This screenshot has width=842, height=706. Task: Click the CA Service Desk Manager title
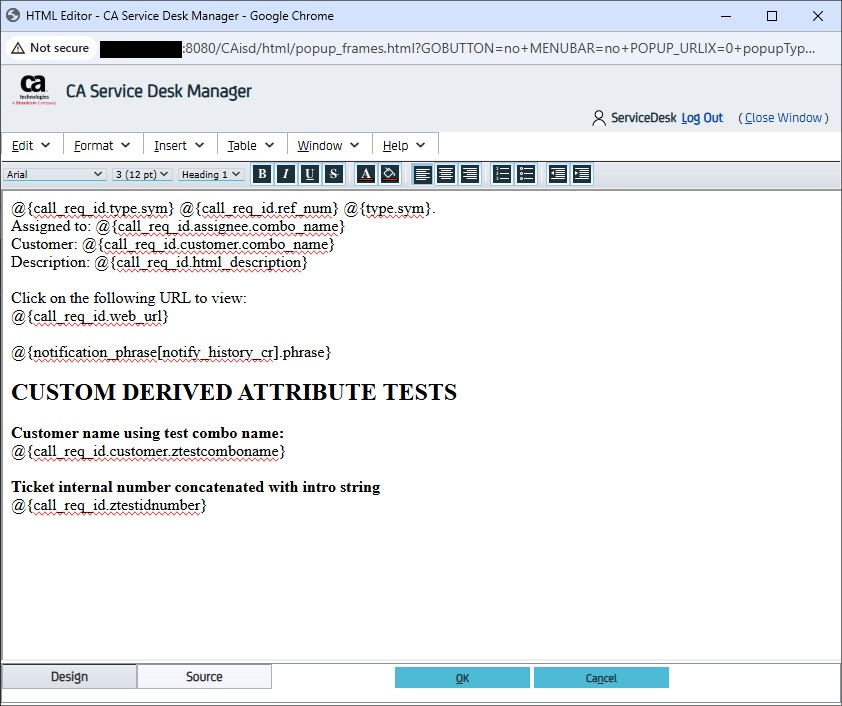159,91
